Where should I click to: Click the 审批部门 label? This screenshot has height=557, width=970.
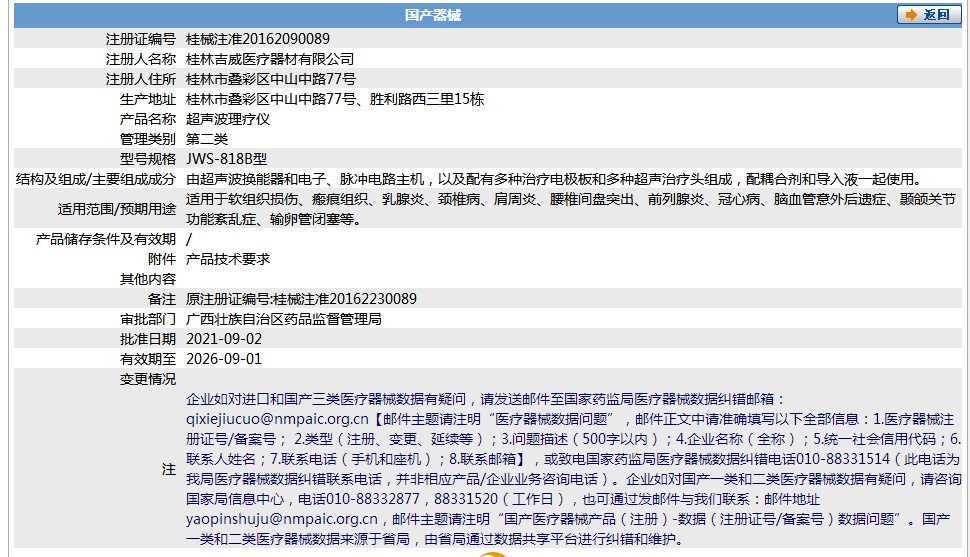(x=148, y=319)
